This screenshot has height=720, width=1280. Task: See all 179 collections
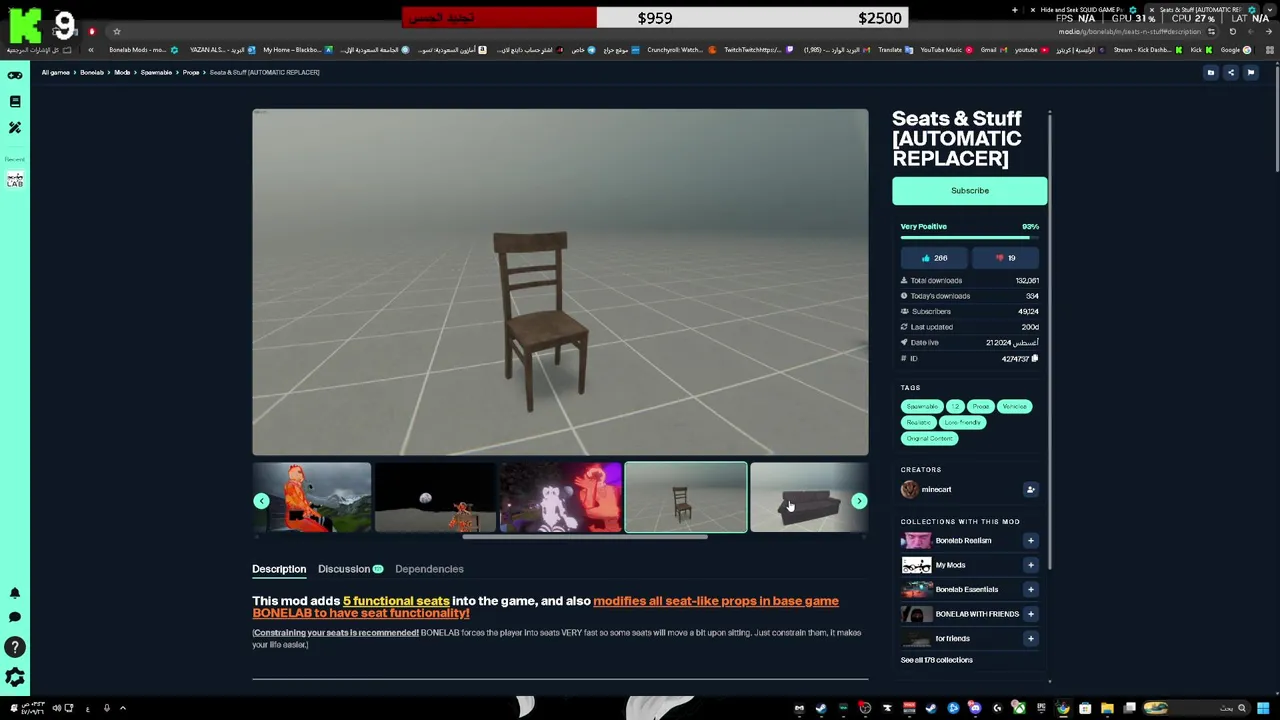point(936,660)
